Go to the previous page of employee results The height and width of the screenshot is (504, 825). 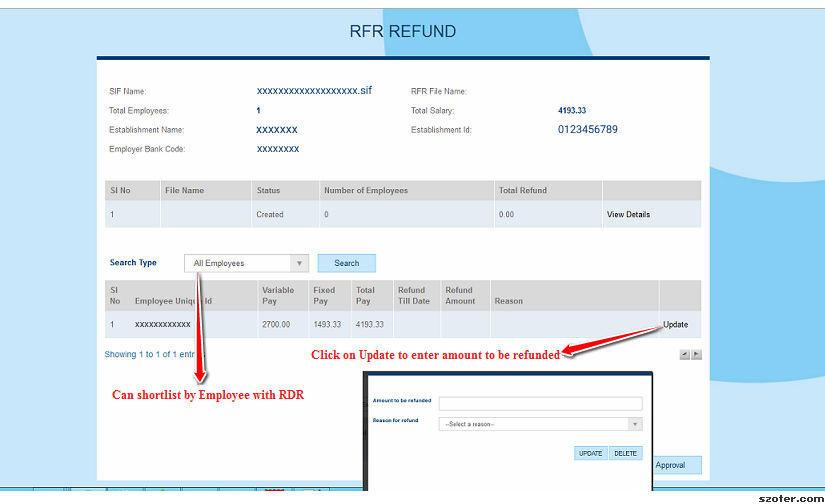point(684,354)
